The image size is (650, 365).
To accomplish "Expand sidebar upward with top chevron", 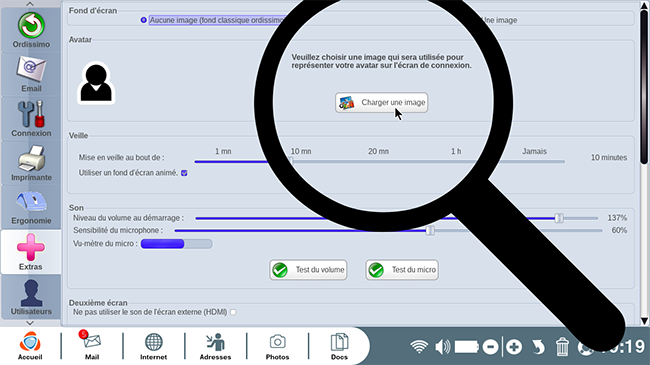I will coord(30,4).
